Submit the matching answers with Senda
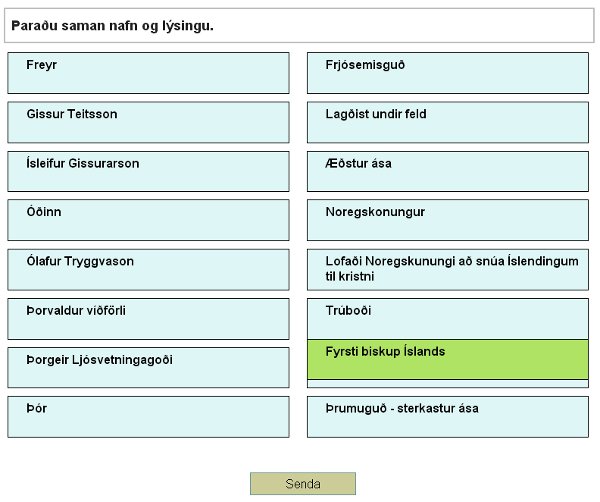This screenshot has width=600, height=502. pyautogui.click(x=302, y=484)
